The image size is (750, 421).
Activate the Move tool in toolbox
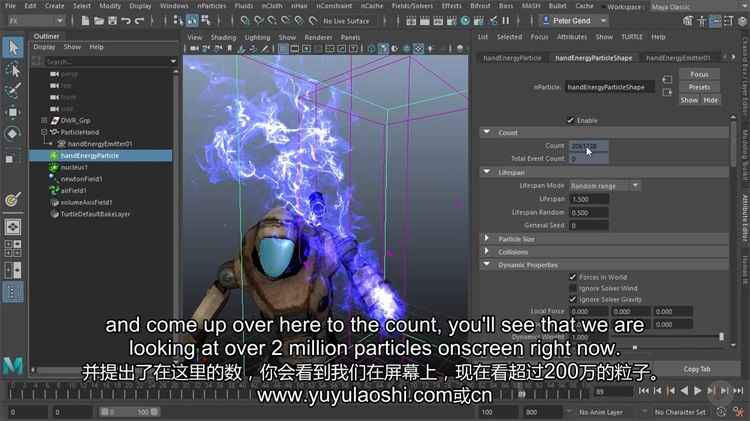pyautogui.click(x=13, y=112)
